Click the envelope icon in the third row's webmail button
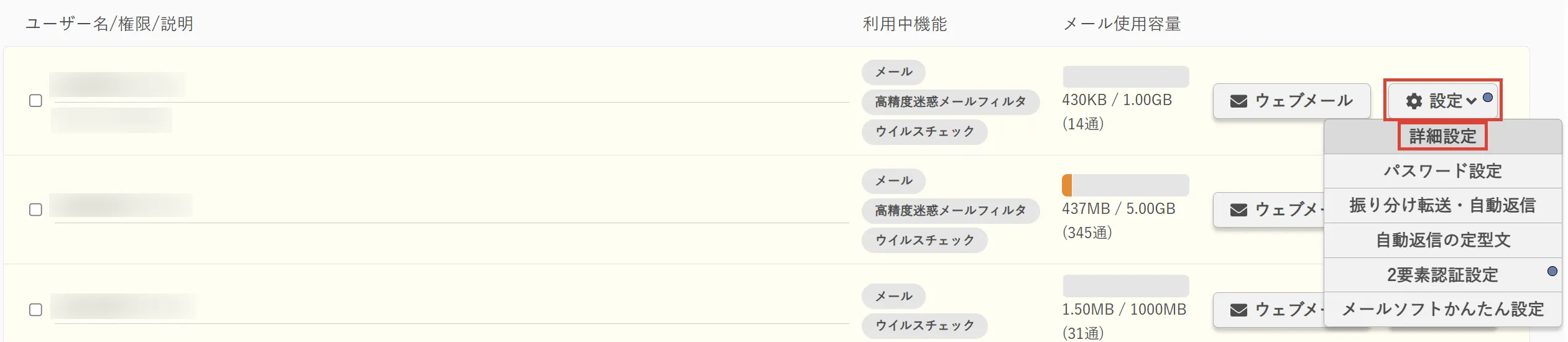Screen dimensions: 1568x342 pos(1238,310)
